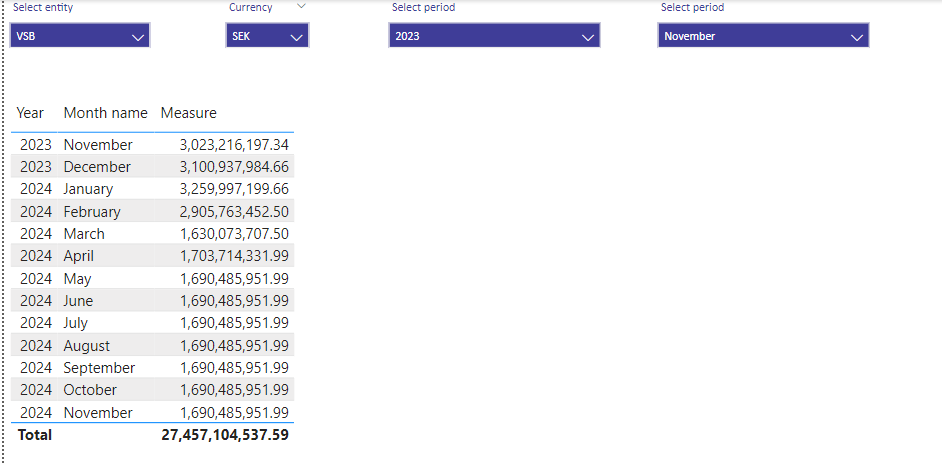Sort by Measure column header
The width and height of the screenshot is (942, 464).
coord(189,113)
